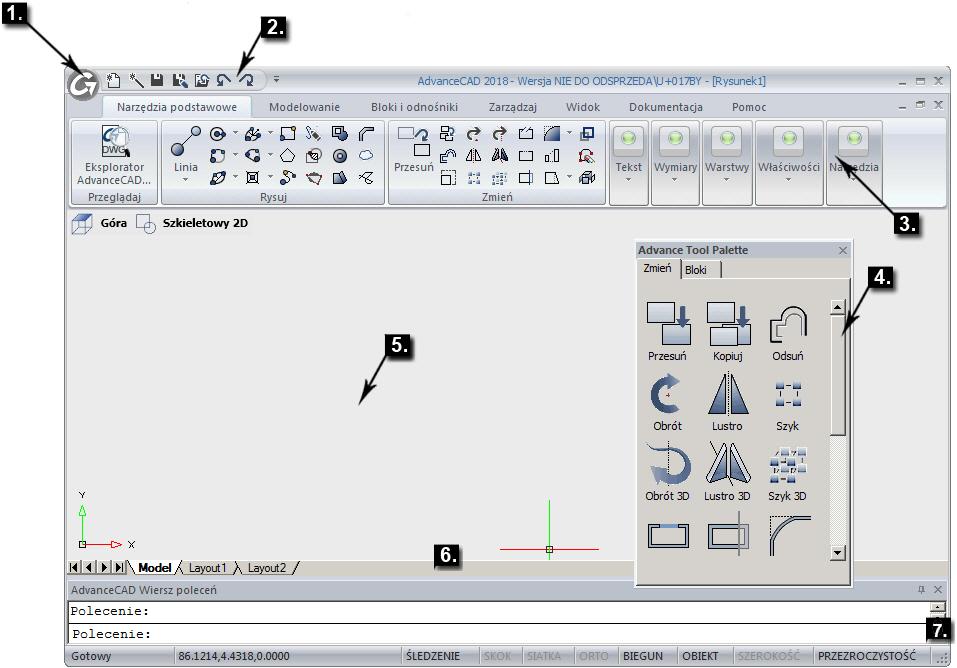Open the dropdown arrow beside the Ellipse tool
957x668 pixels.
point(235,177)
